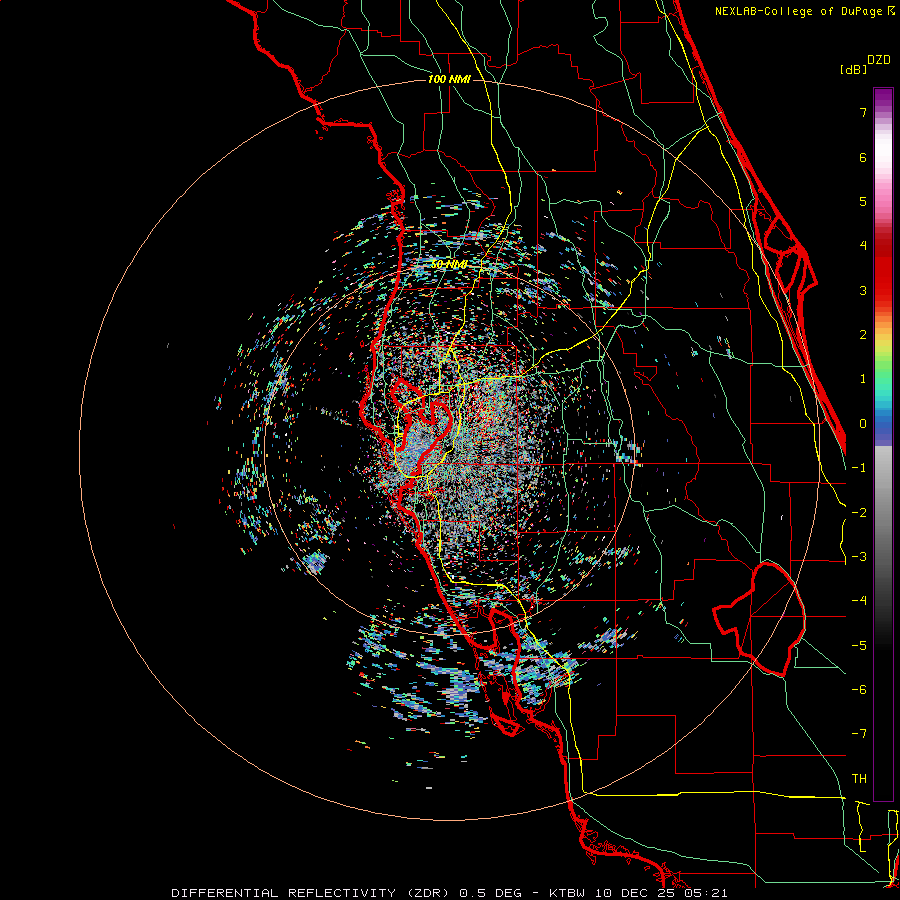Click the NEXLAB-College of DuPage watermark text
Screen dimensions: 900x900
tap(799, 11)
